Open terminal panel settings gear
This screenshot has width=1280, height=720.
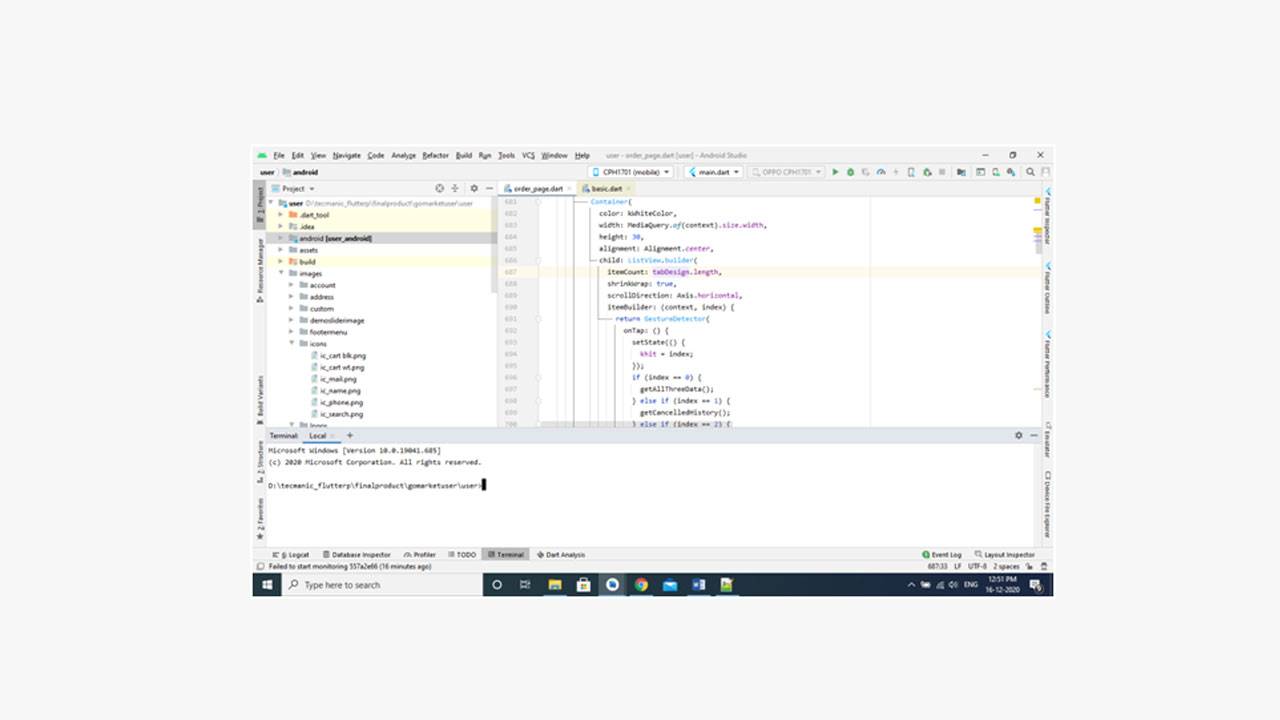[x=1019, y=436]
